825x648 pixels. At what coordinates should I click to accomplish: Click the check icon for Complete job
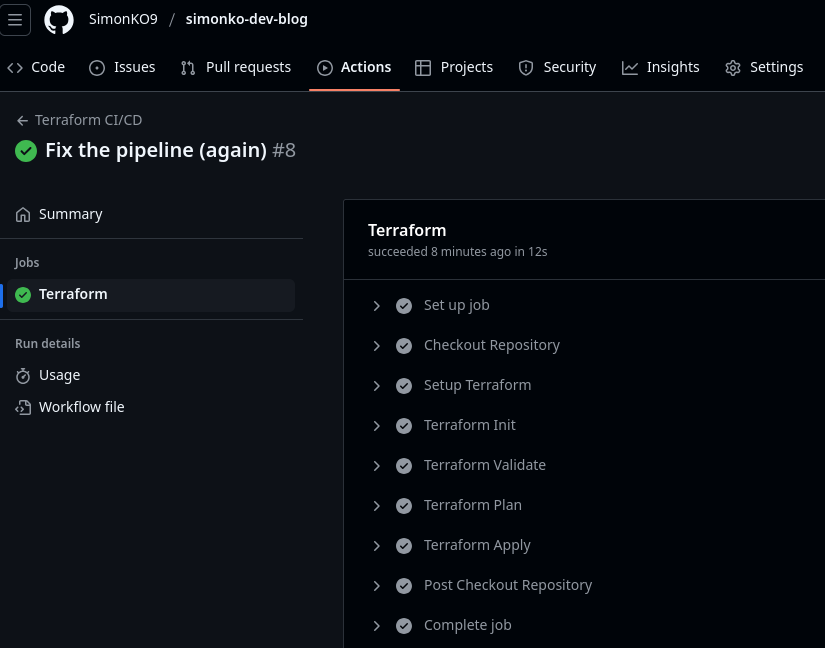pos(404,625)
